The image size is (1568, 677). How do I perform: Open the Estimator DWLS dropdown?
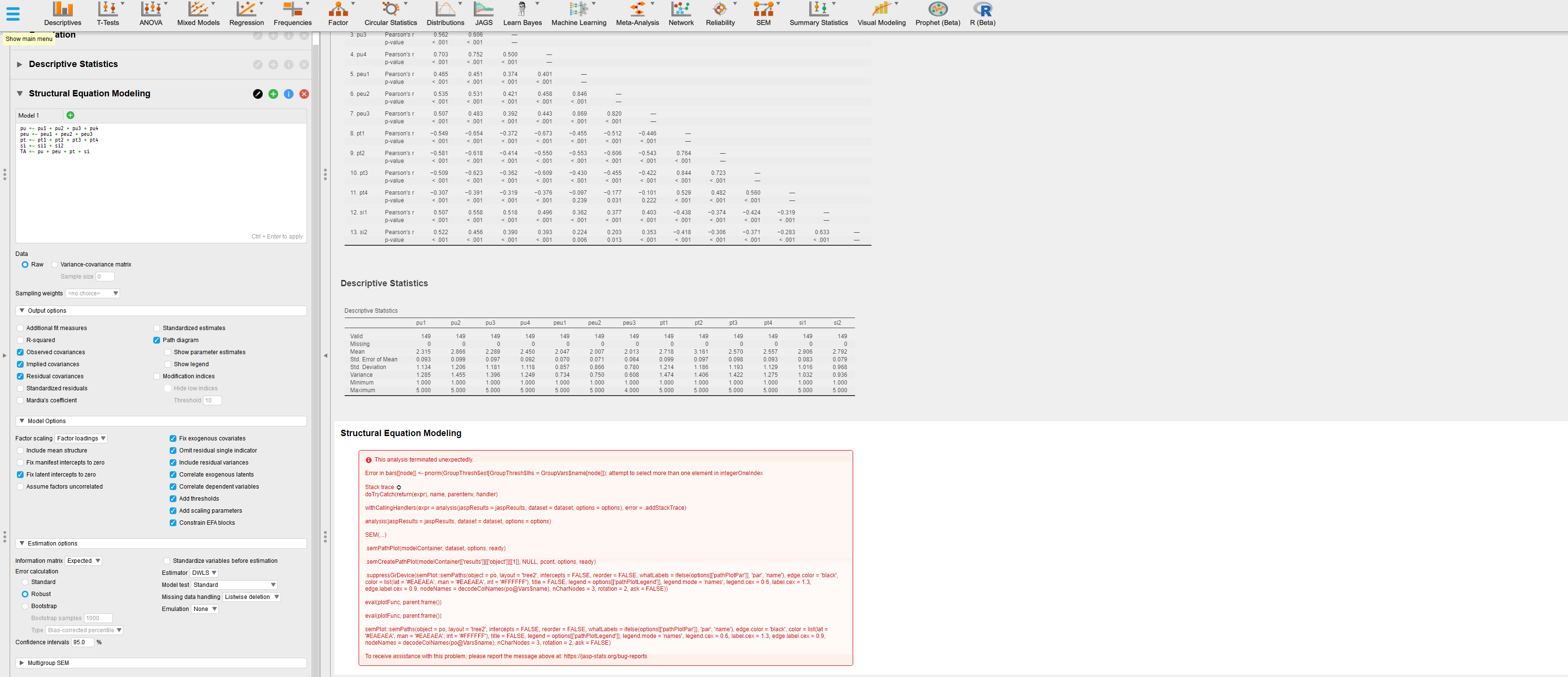[204, 572]
